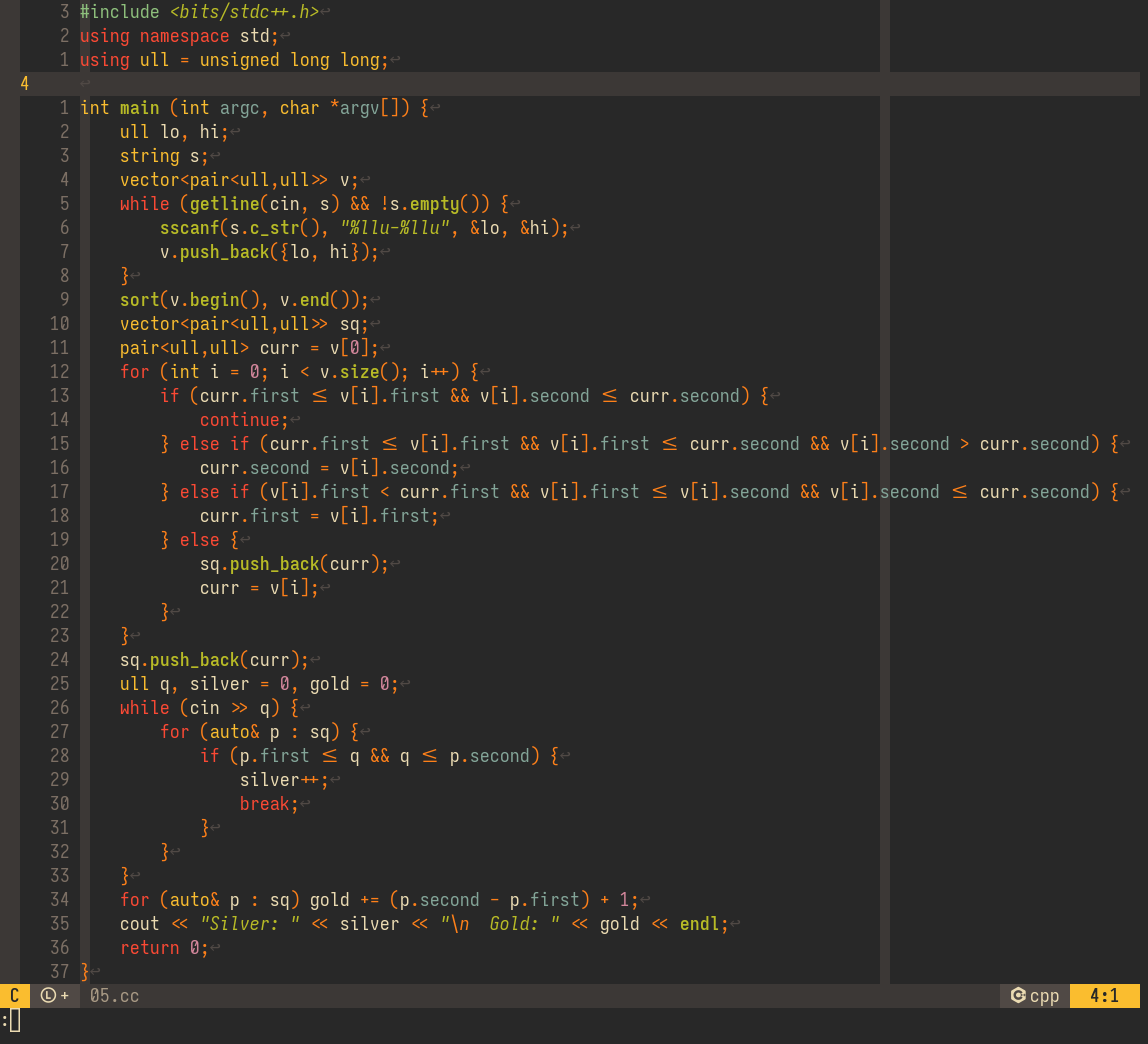Click the sscanf call line
This screenshot has width=1148, height=1044.
[x=364, y=228]
